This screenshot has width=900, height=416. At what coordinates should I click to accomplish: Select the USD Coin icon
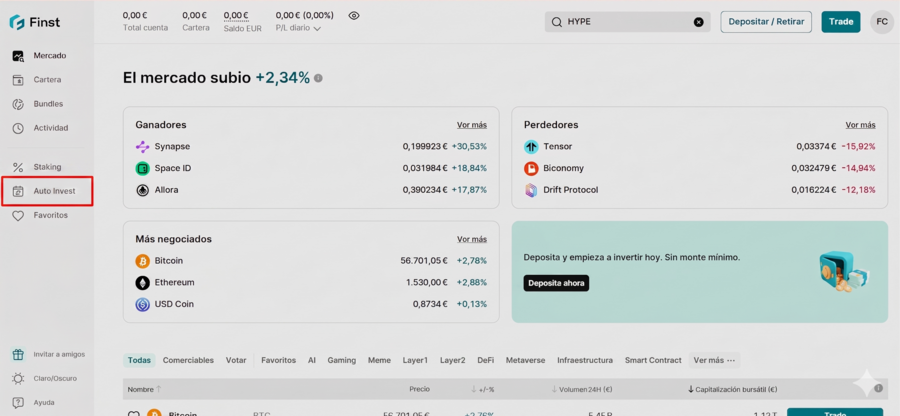(142, 304)
